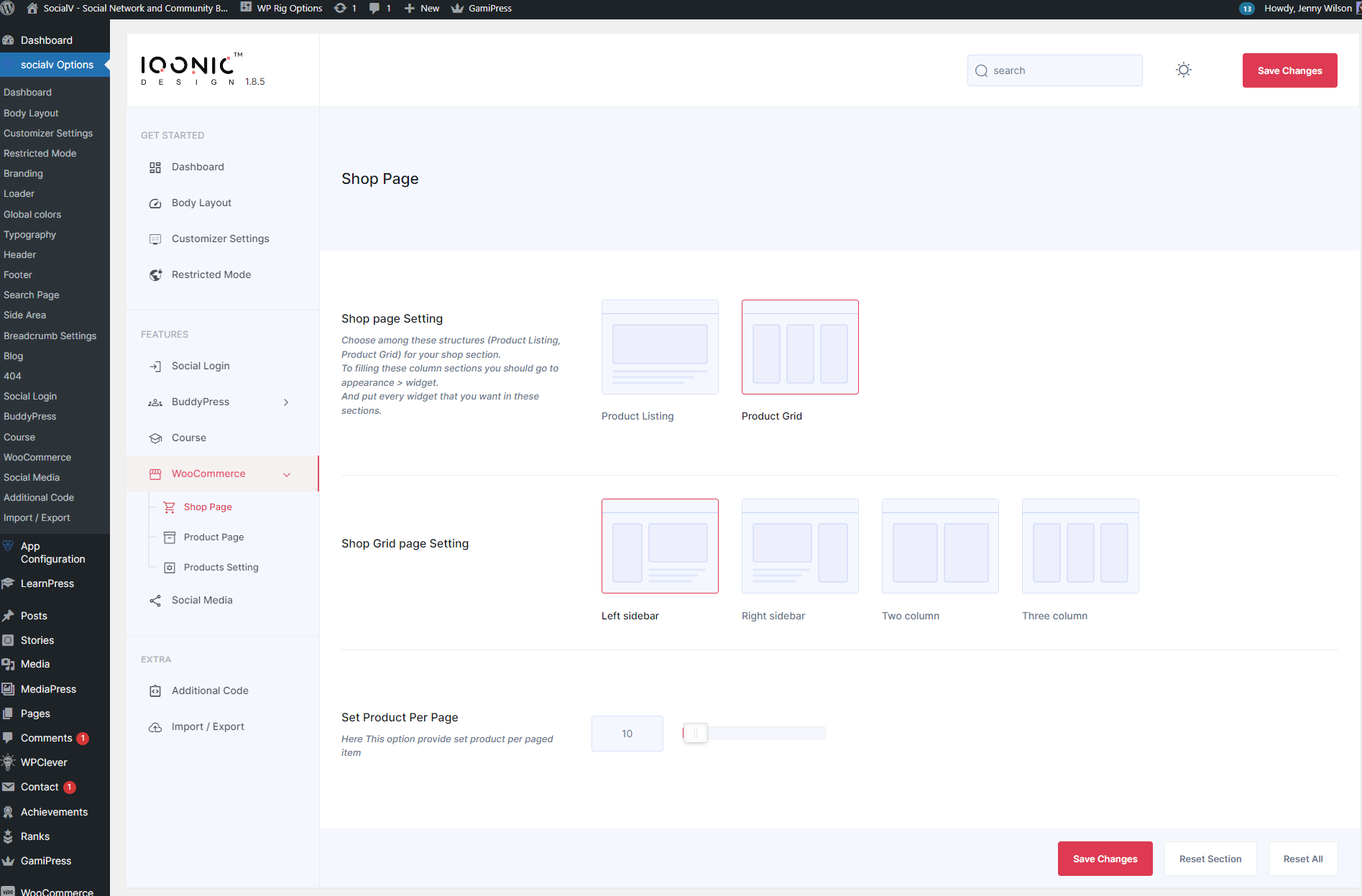
Task: Click the Posts pin icon in WP sidebar
Action: pyautogui.click(x=8, y=616)
